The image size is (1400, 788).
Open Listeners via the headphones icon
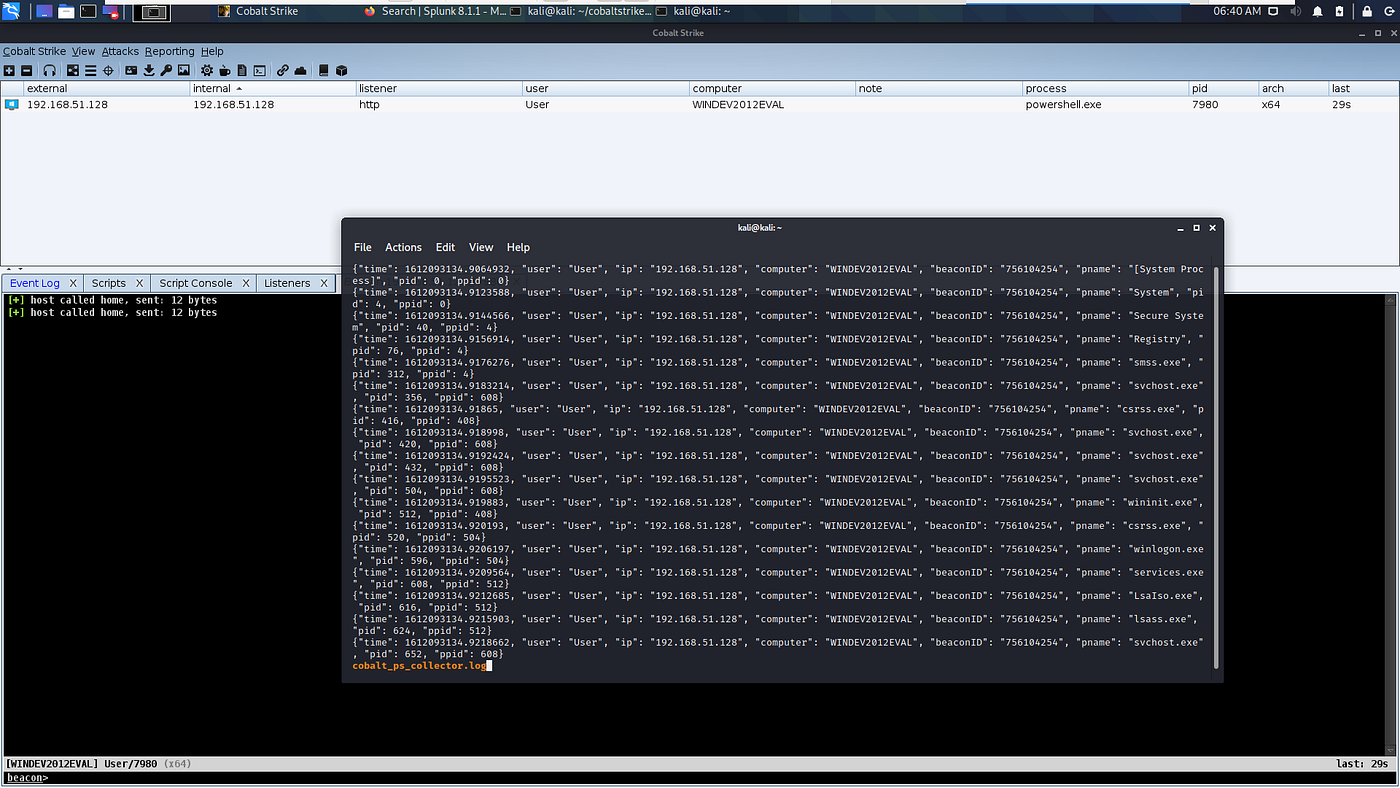tap(49, 71)
